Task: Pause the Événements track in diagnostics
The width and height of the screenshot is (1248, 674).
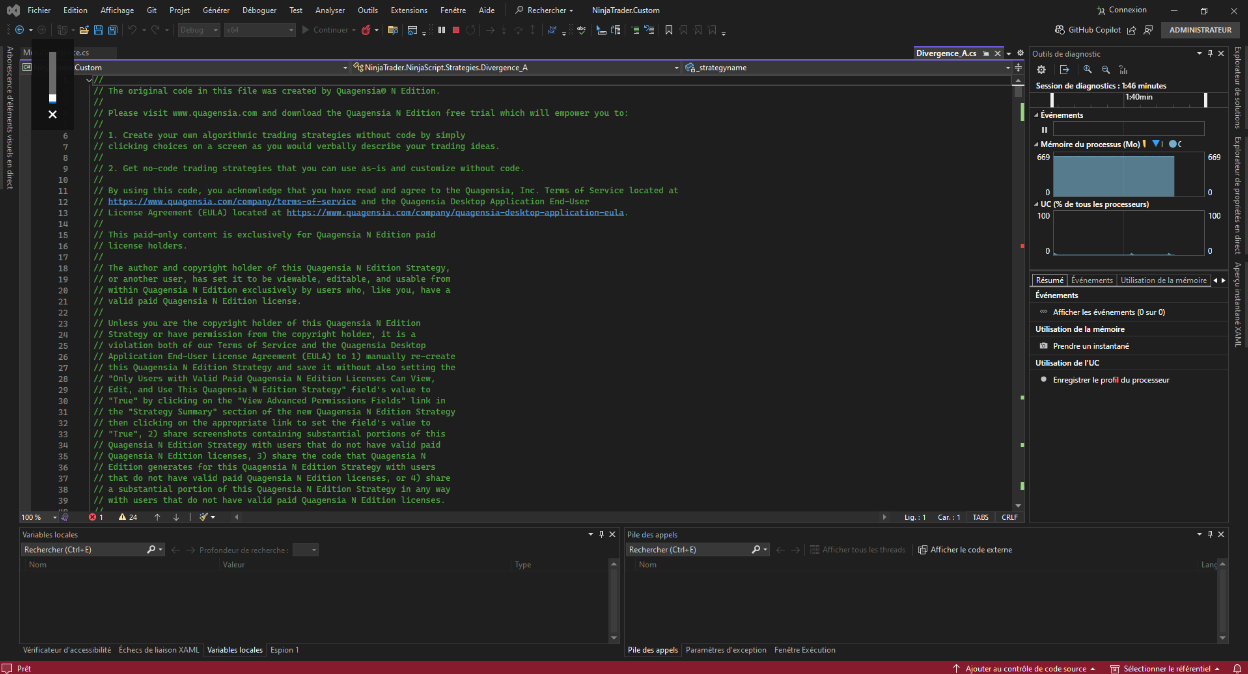Action: coord(1044,129)
